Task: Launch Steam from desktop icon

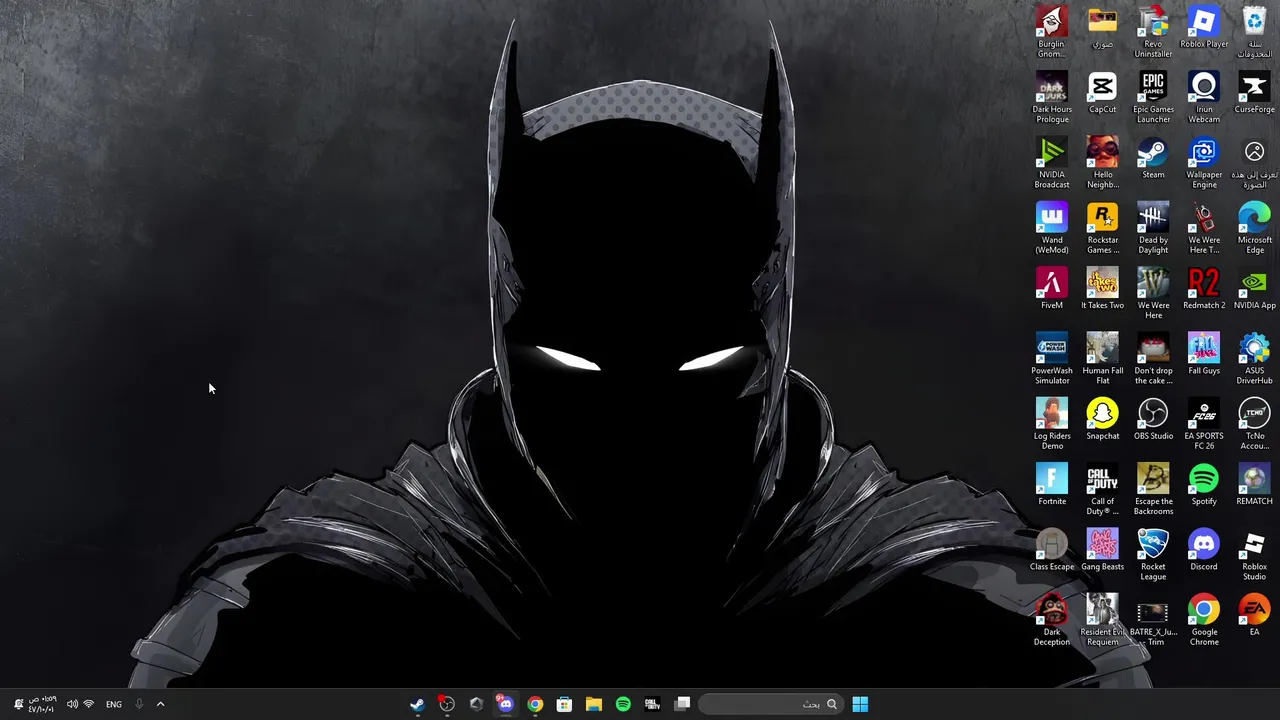Action: pyautogui.click(x=1153, y=158)
